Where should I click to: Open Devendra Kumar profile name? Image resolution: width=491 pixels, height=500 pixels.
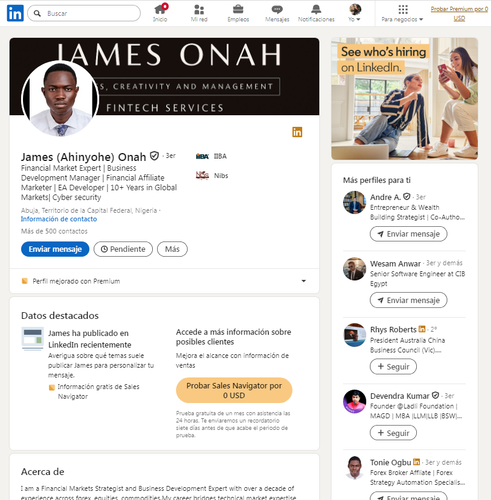coord(400,396)
